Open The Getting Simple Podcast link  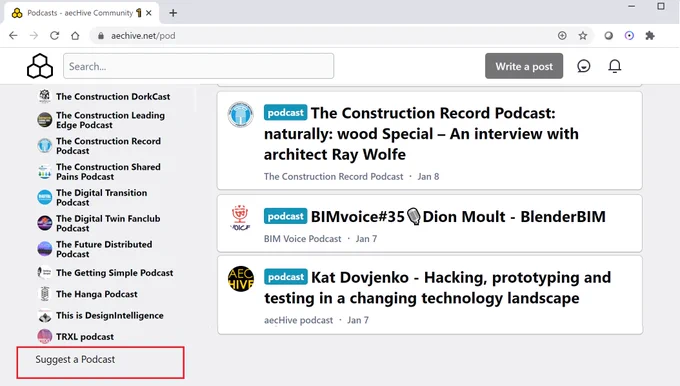coord(114,273)
